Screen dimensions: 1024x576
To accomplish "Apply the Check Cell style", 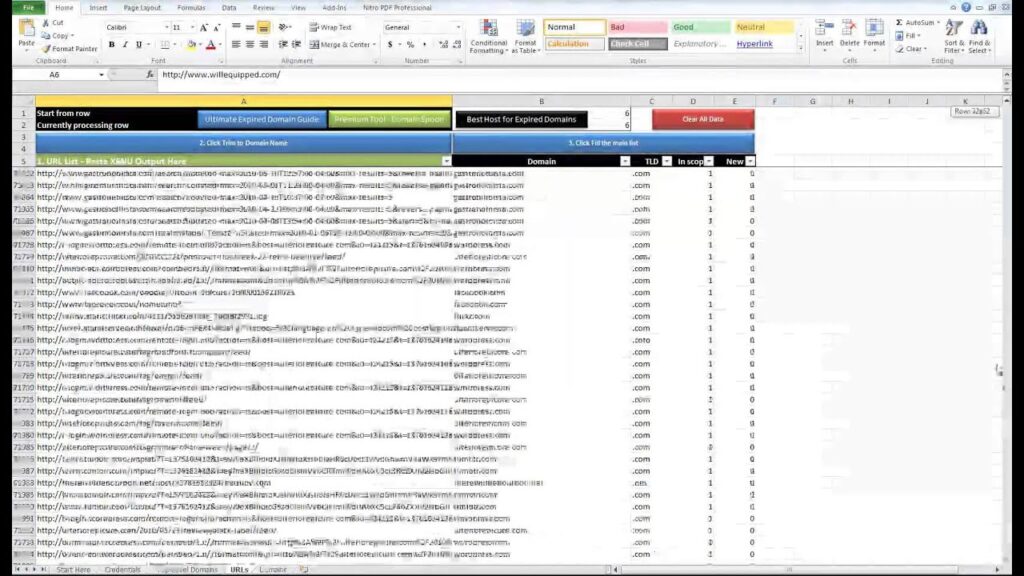I will 637,44.
